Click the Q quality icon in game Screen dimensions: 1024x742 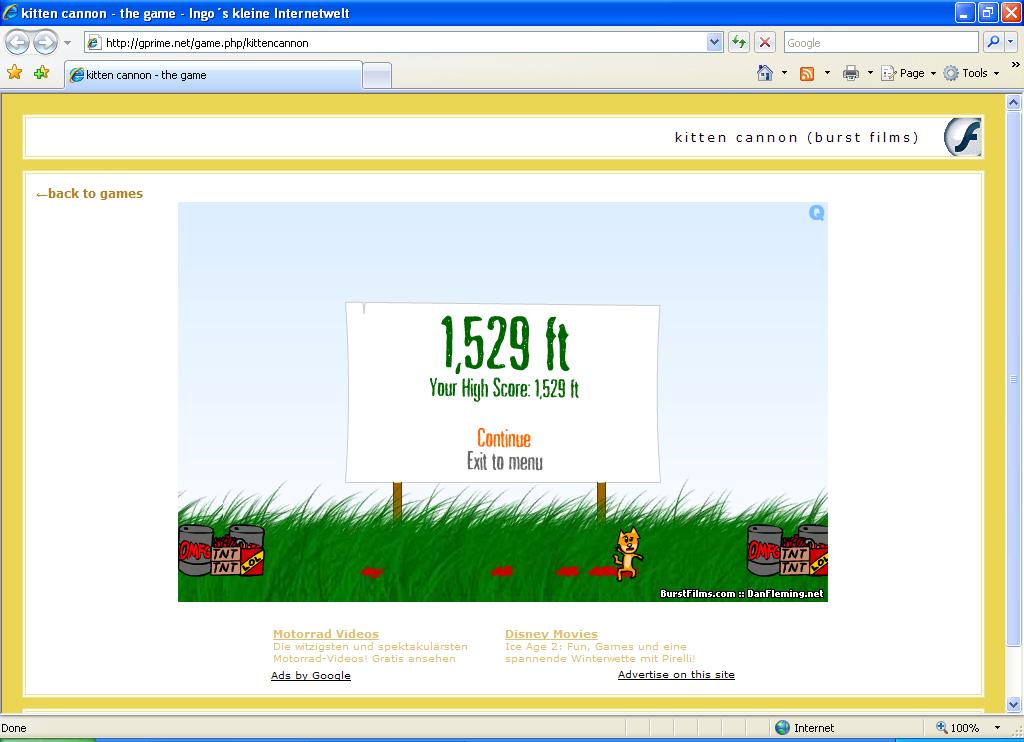click(816, 213)
